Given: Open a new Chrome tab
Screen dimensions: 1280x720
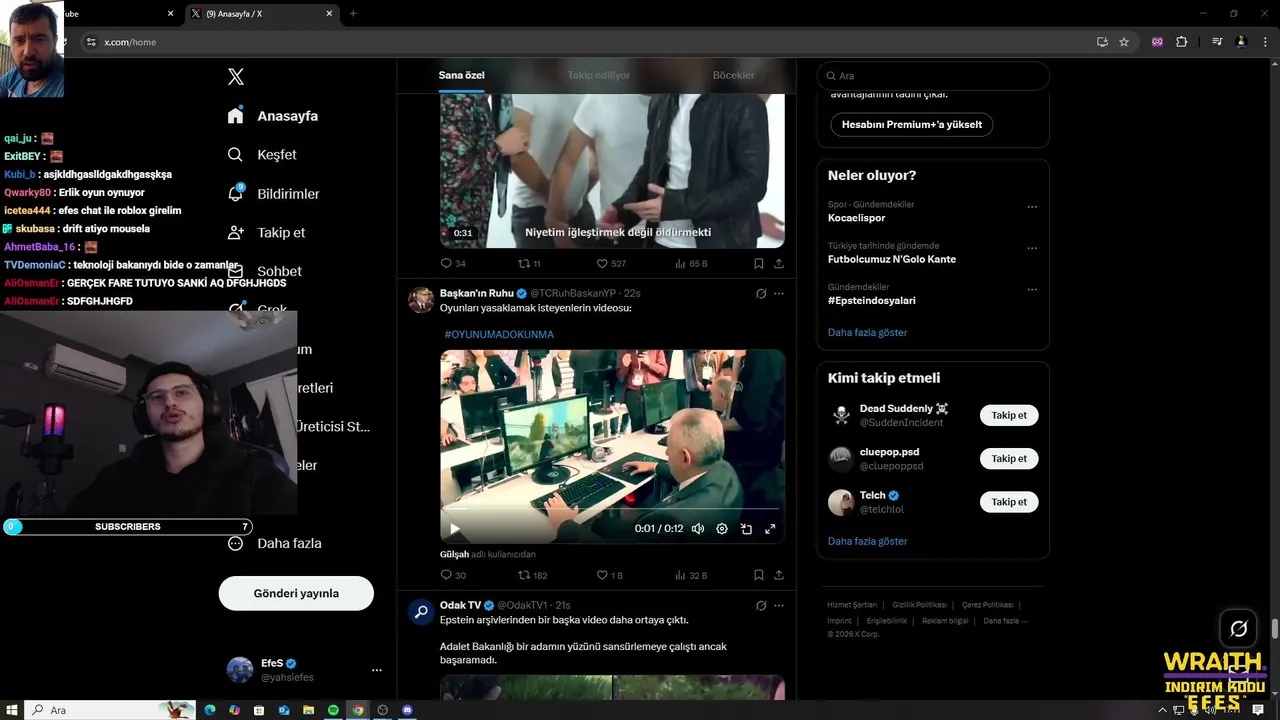Looking at the screenshot, I should [x=353, y=14].
